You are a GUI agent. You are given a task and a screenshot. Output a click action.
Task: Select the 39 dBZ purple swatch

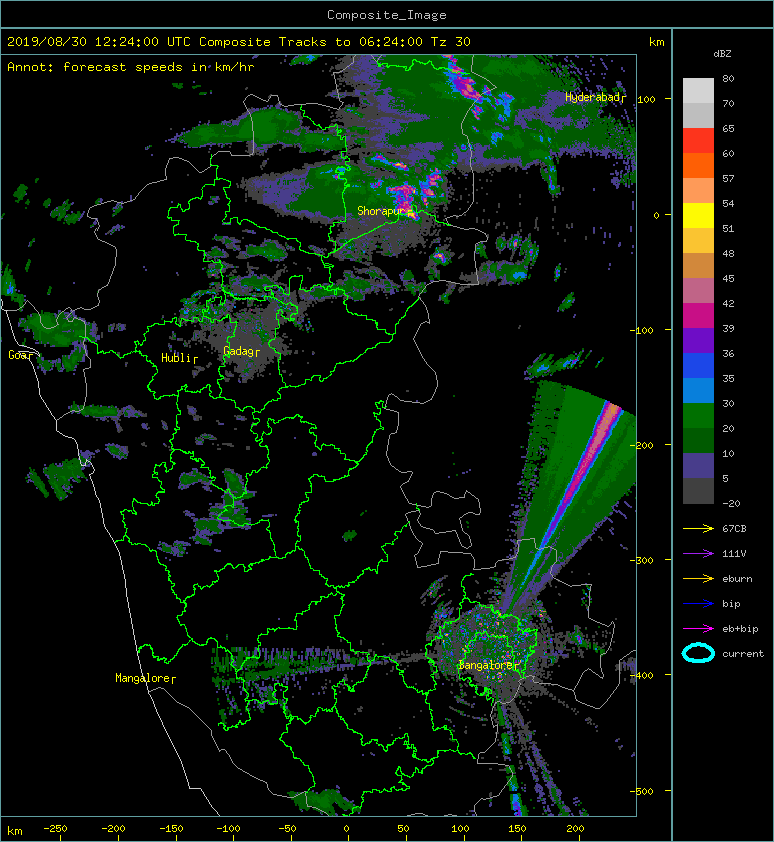point(698,340)
